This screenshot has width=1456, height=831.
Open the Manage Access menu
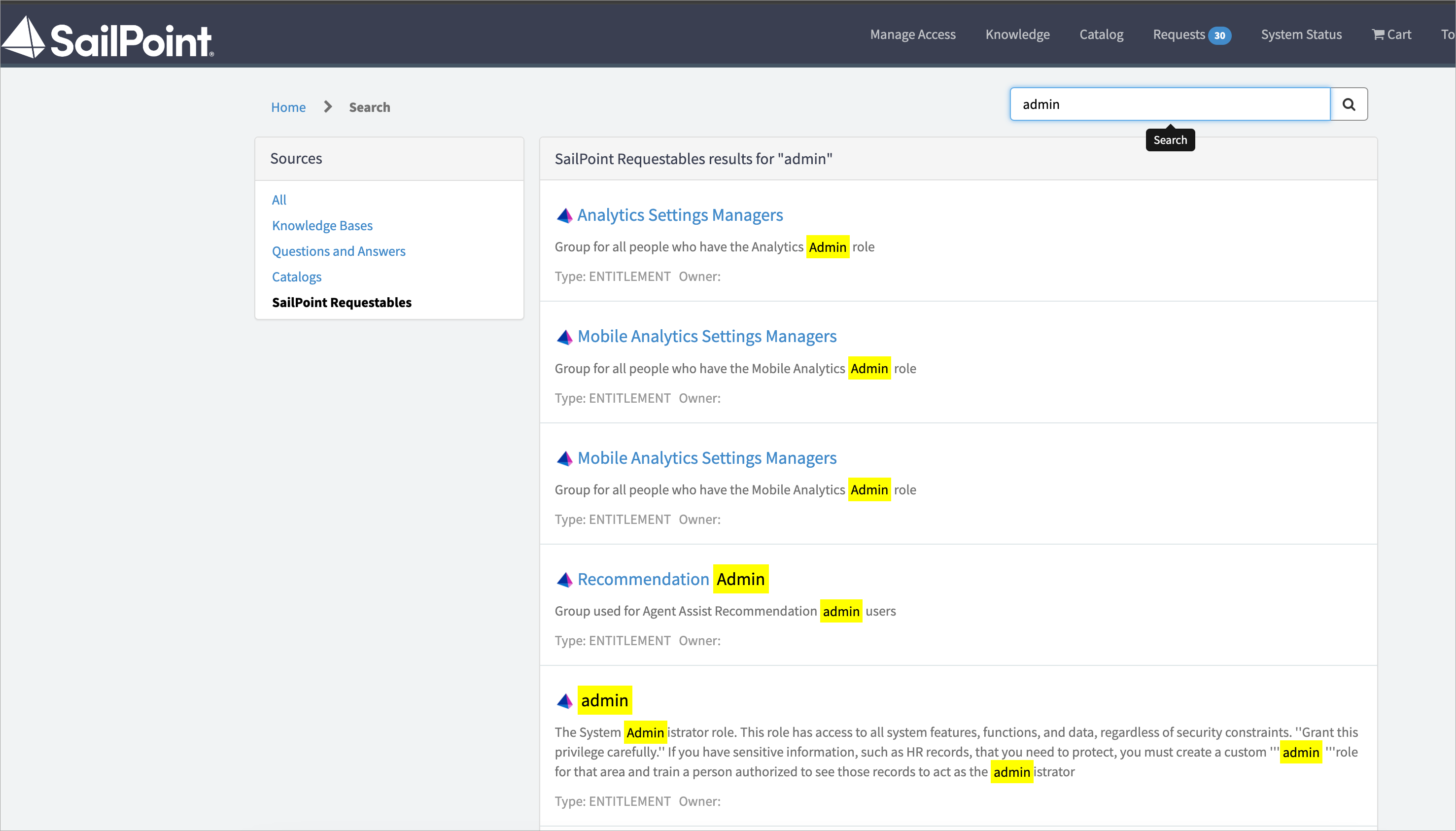tap(913, 34)
